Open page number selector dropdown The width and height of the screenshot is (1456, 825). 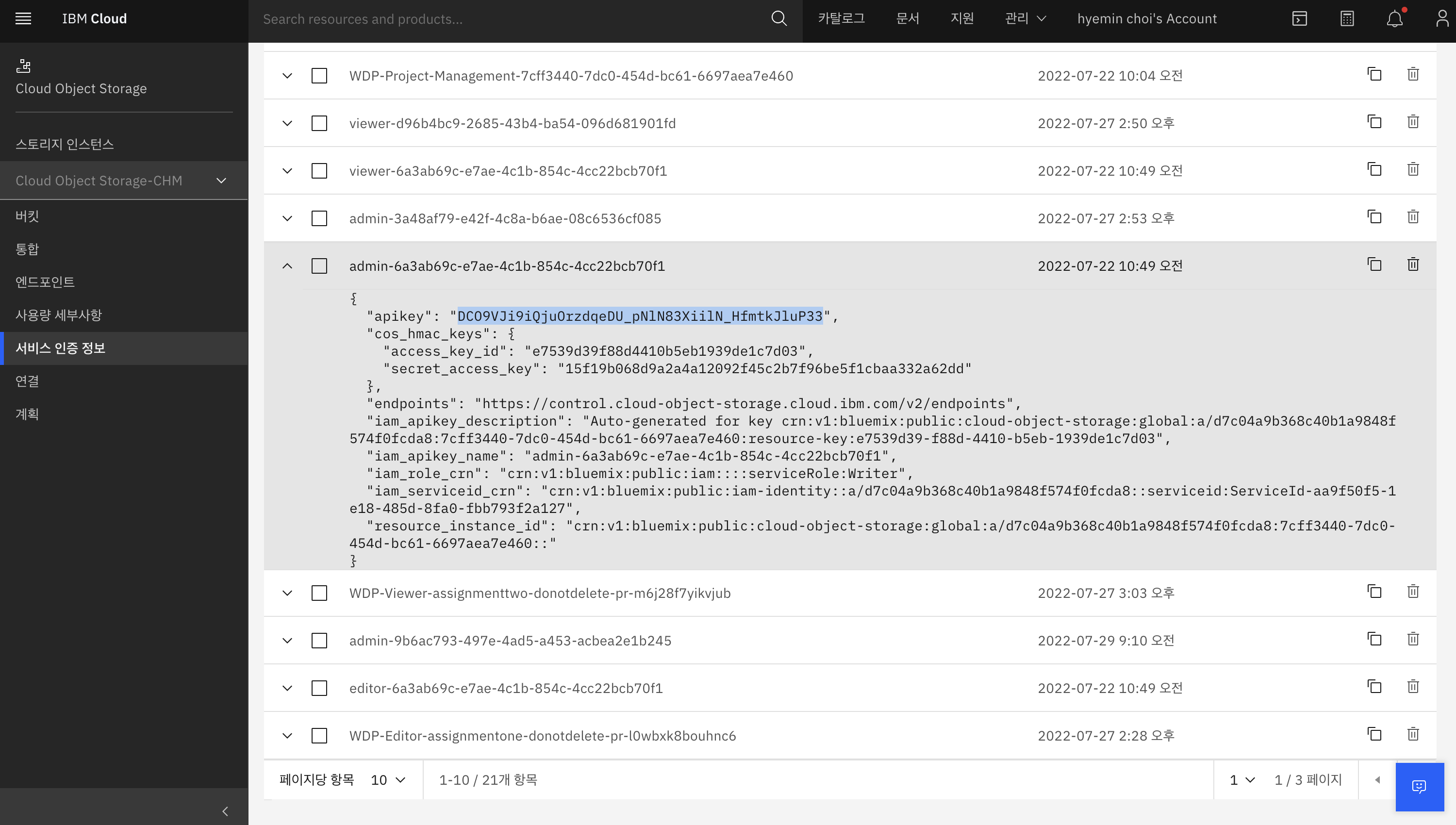(x=1242, y=780)
